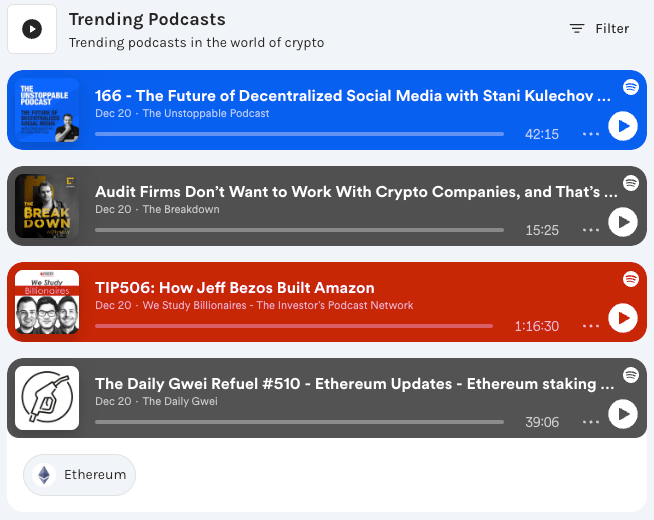Open title 'The Daily Gwei Refuel #510'
This screenshot has height=520, width=654.
pos(355,384)
